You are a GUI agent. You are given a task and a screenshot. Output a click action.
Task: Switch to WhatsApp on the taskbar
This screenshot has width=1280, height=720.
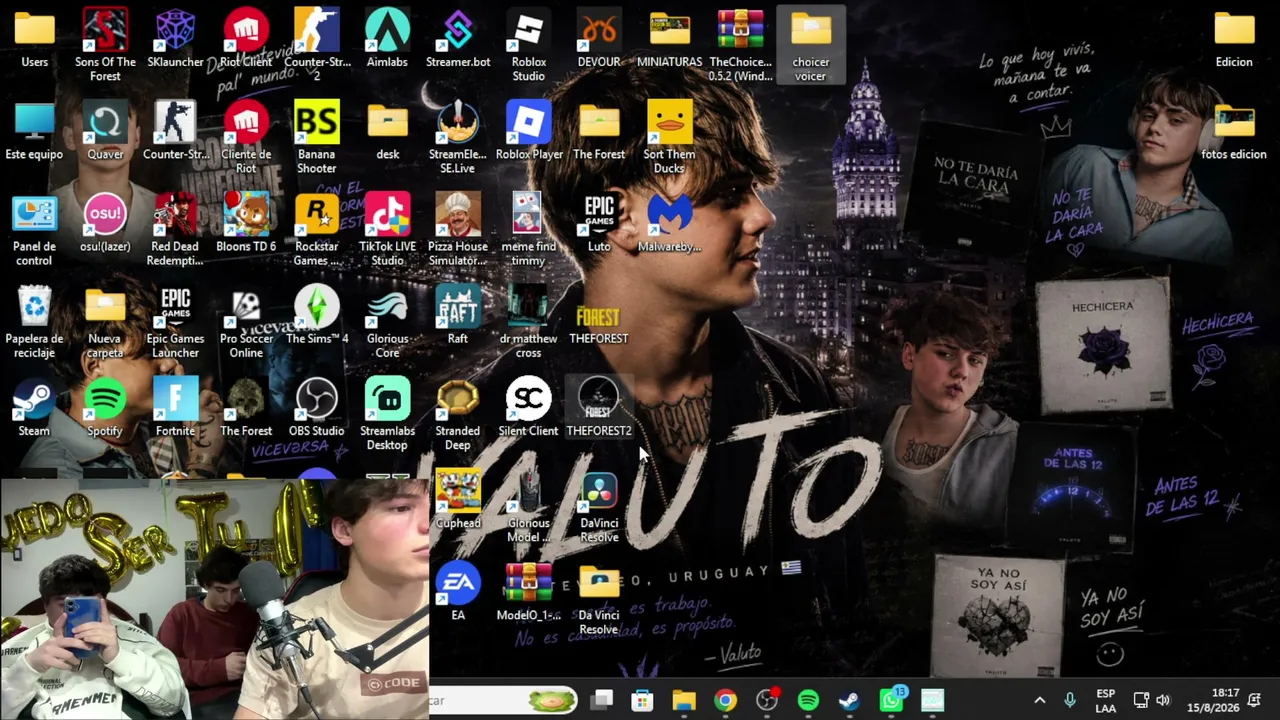point(891,700)
